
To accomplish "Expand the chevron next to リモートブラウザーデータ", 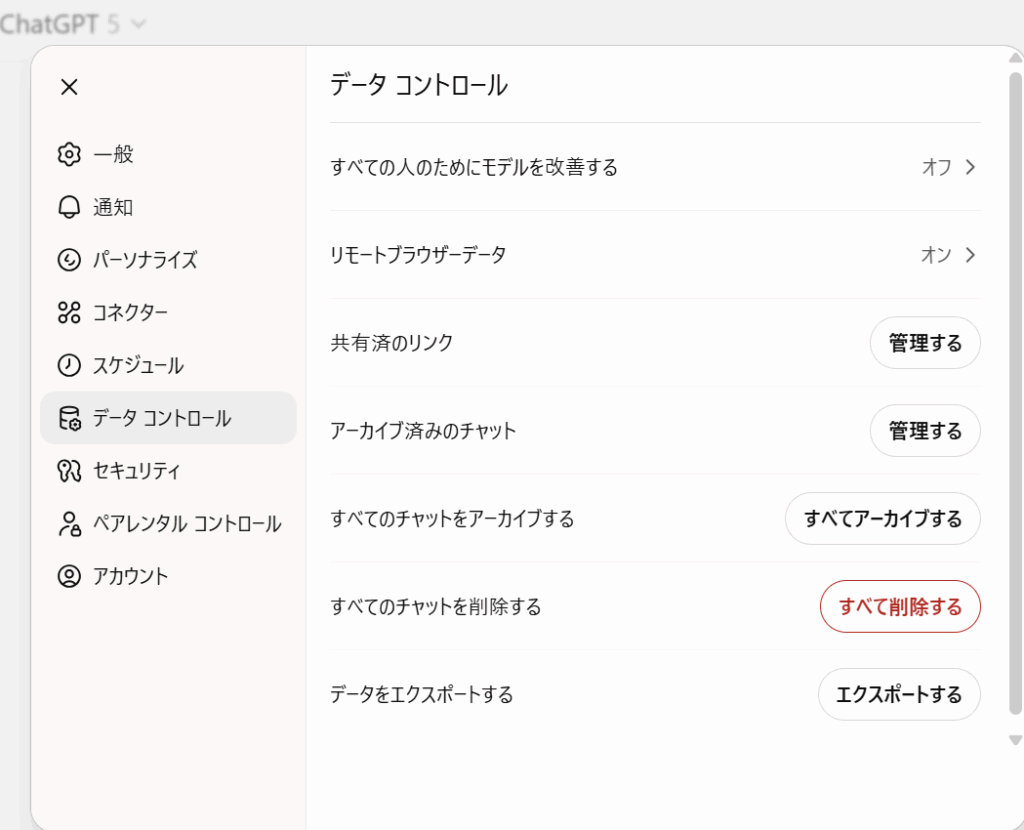I will [970, 255].
